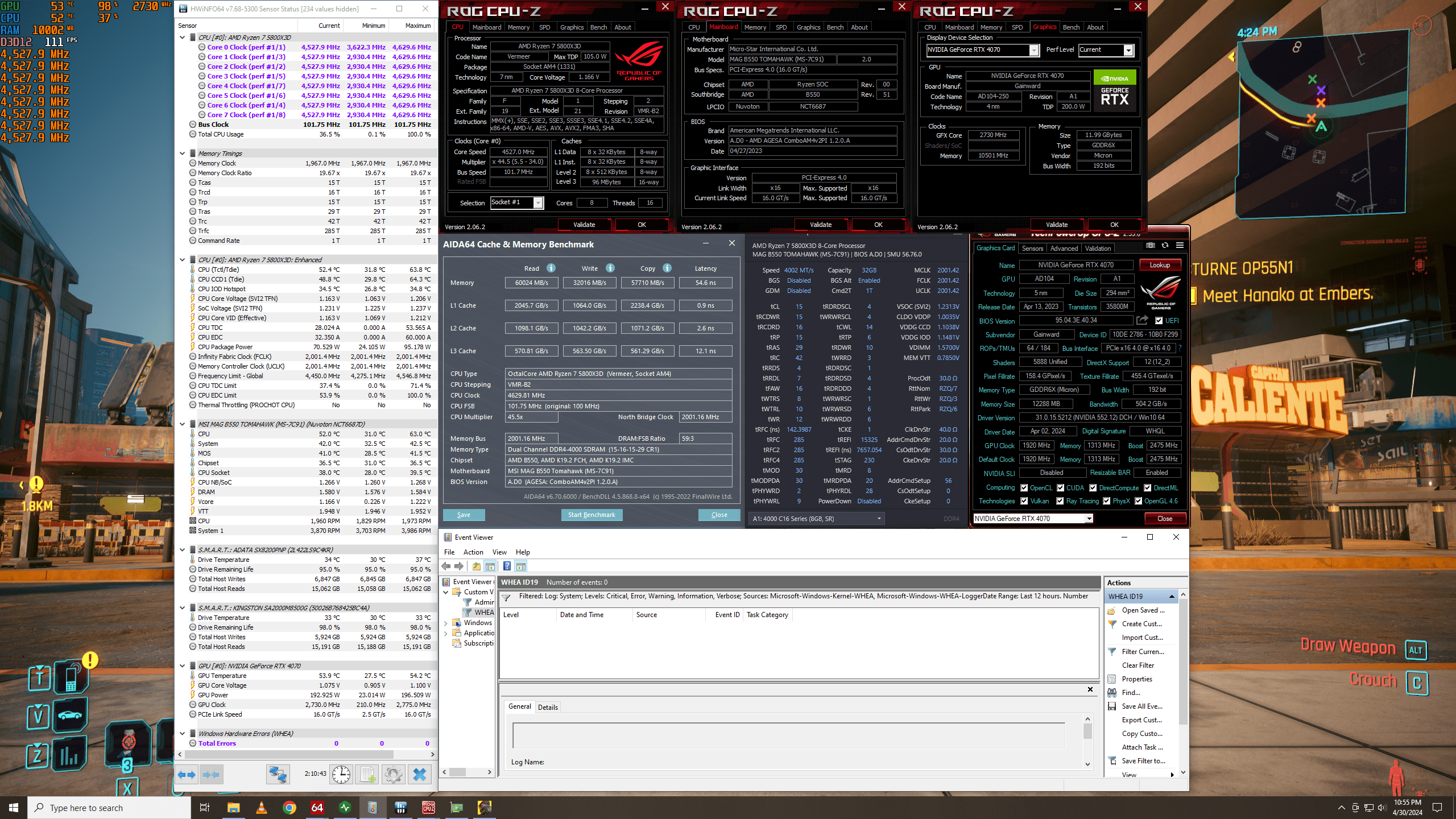Open VLC cone icon on taskbar
The height and width of the screenshot is (819, 1456).
coord(262,808)
